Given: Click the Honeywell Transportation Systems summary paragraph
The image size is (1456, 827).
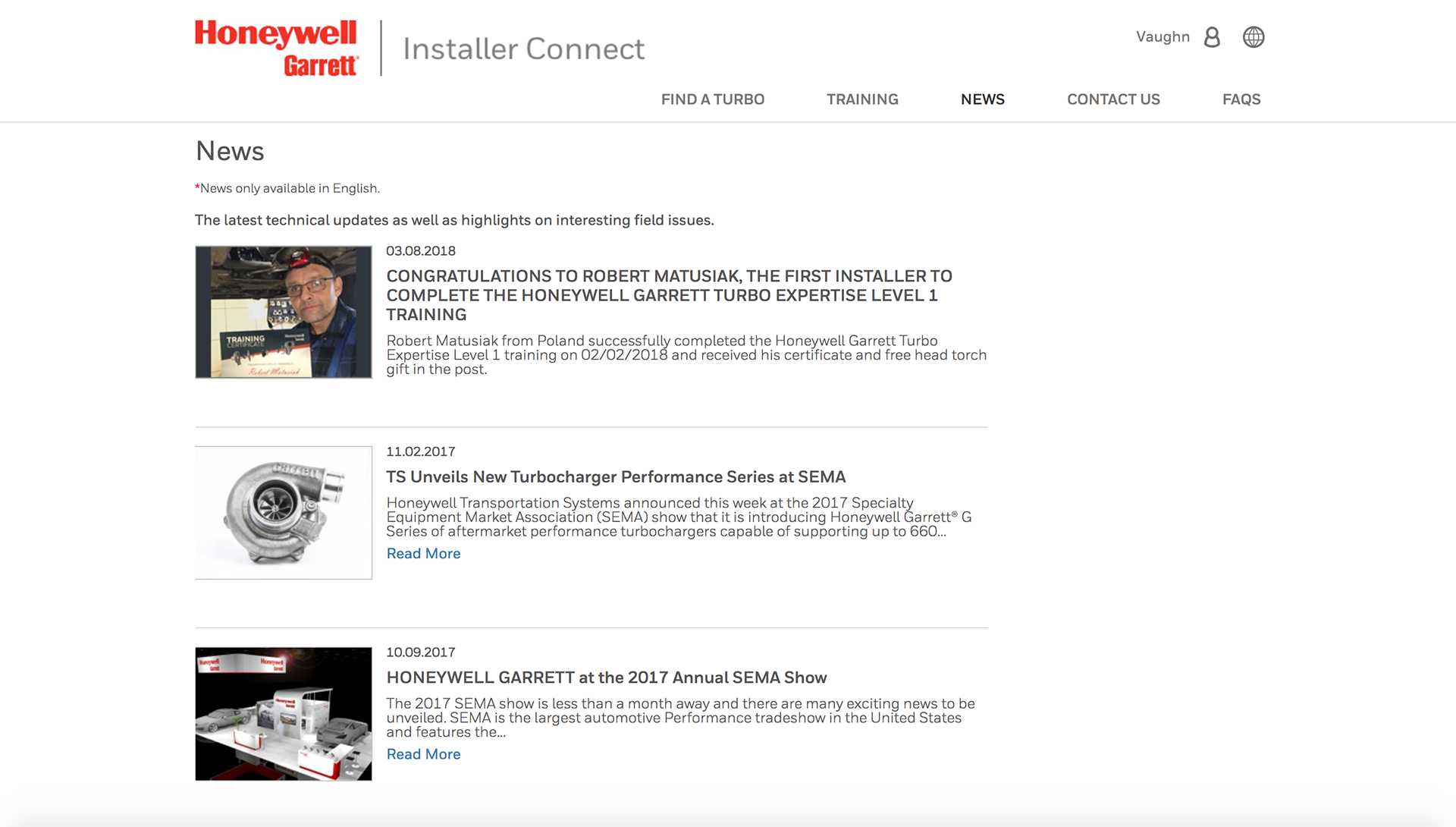Looking at the screenshot, I should point(679,517).
